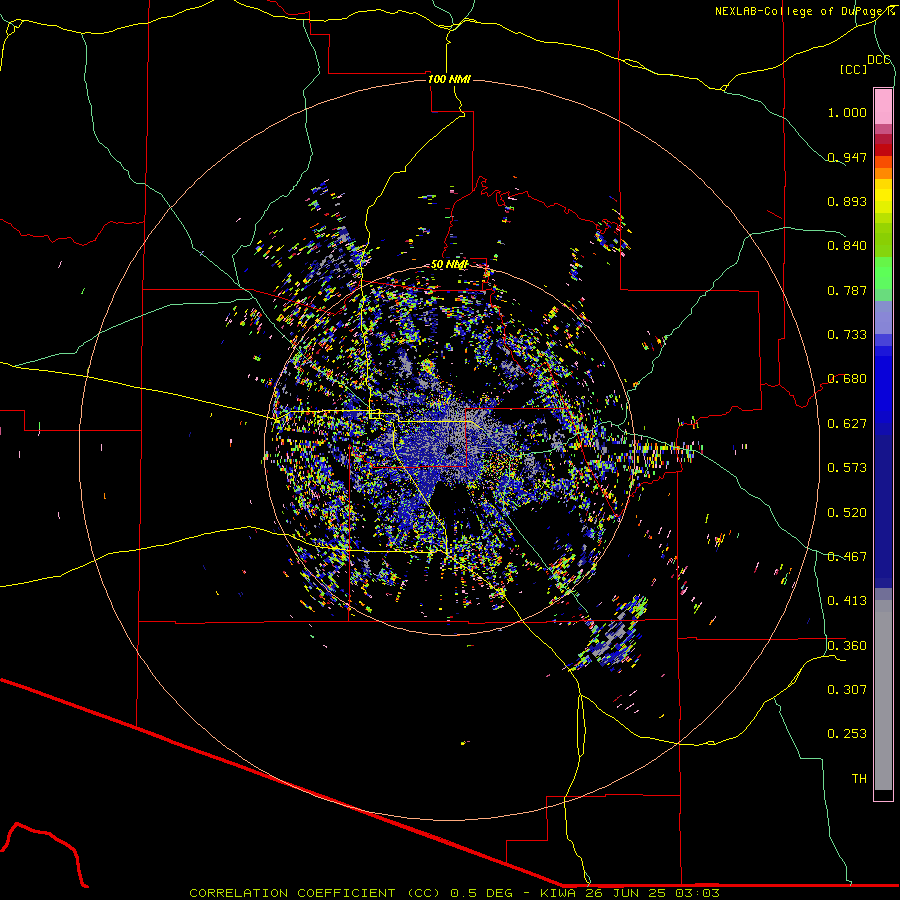Click the 0.307 legend value
The image size is (900, 900).
(847, 690)
